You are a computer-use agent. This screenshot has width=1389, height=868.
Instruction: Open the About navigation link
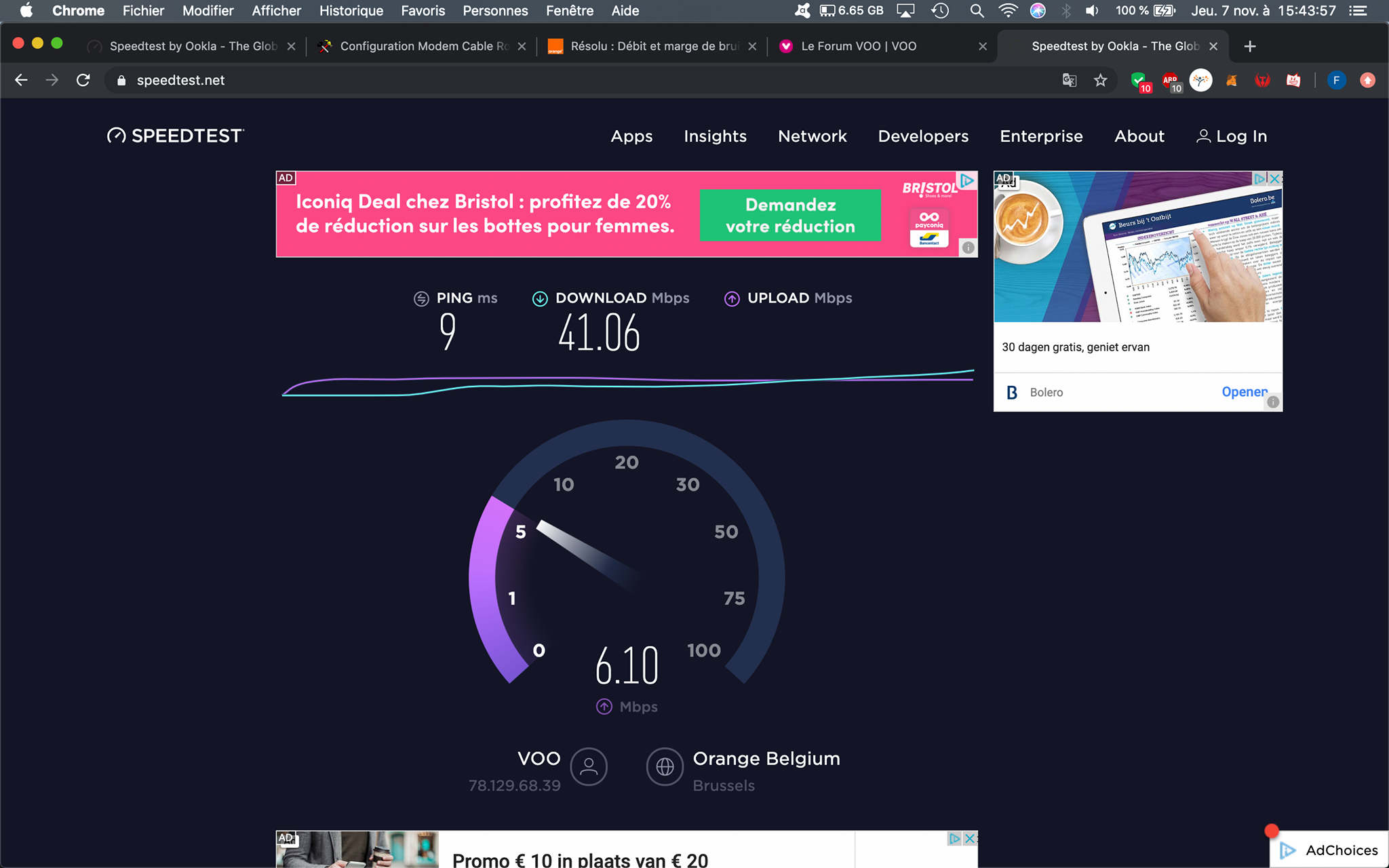1139,136
